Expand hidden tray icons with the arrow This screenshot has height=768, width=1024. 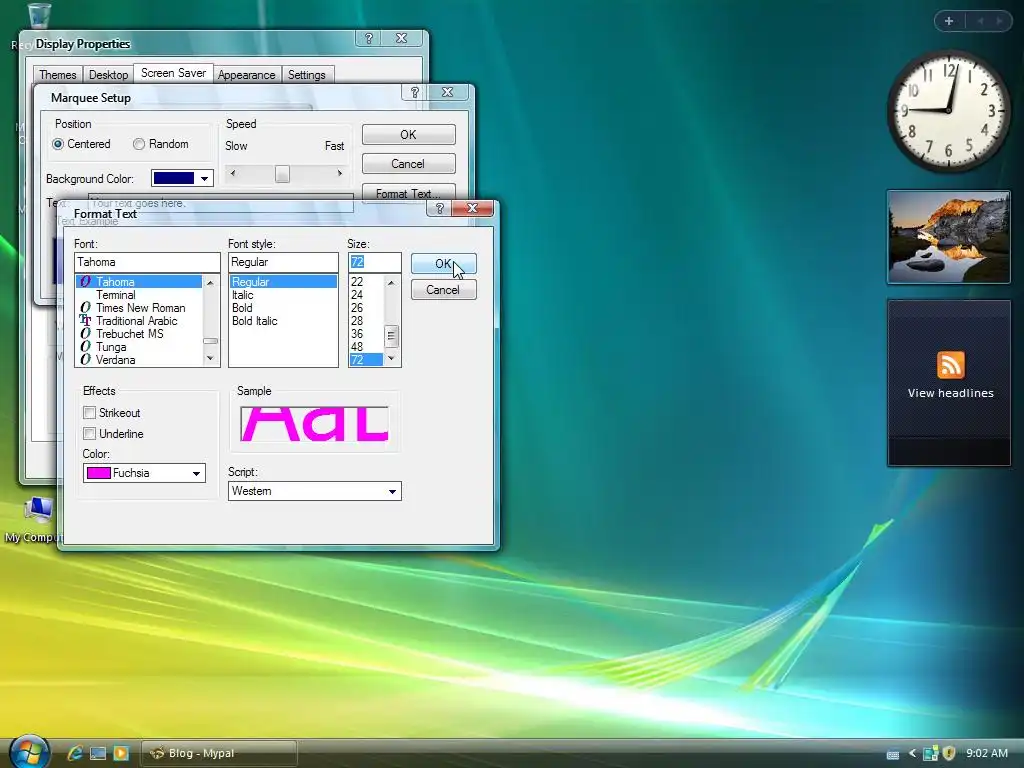912,753
